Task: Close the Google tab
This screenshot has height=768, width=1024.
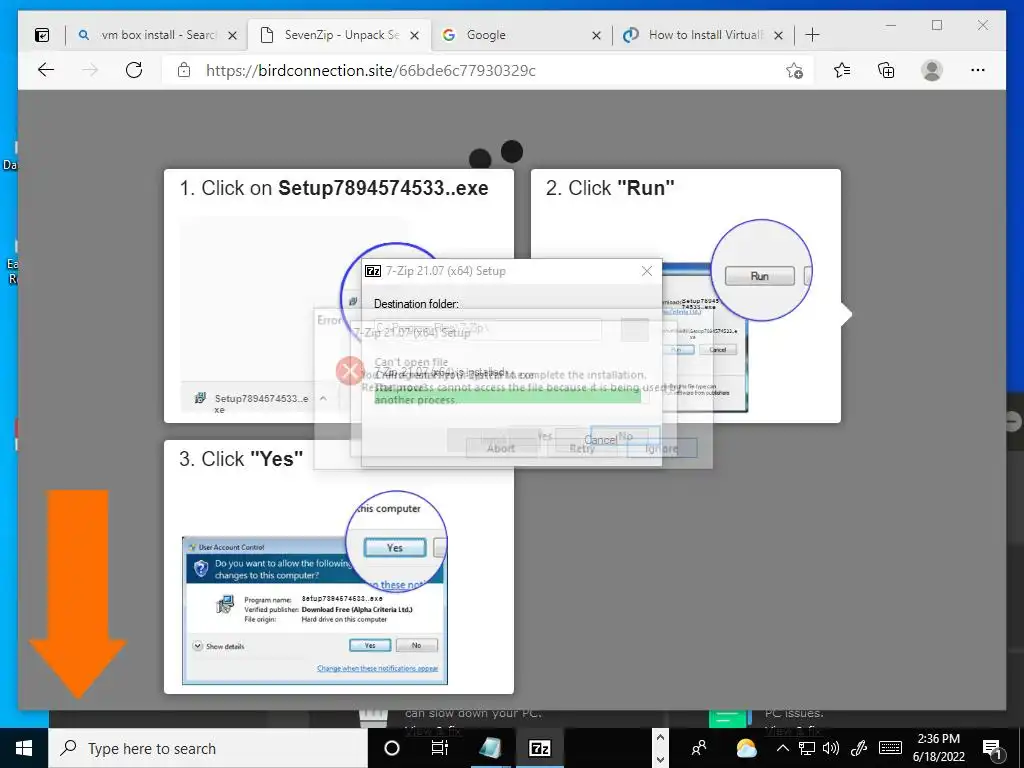Action: tap(596, 36)
